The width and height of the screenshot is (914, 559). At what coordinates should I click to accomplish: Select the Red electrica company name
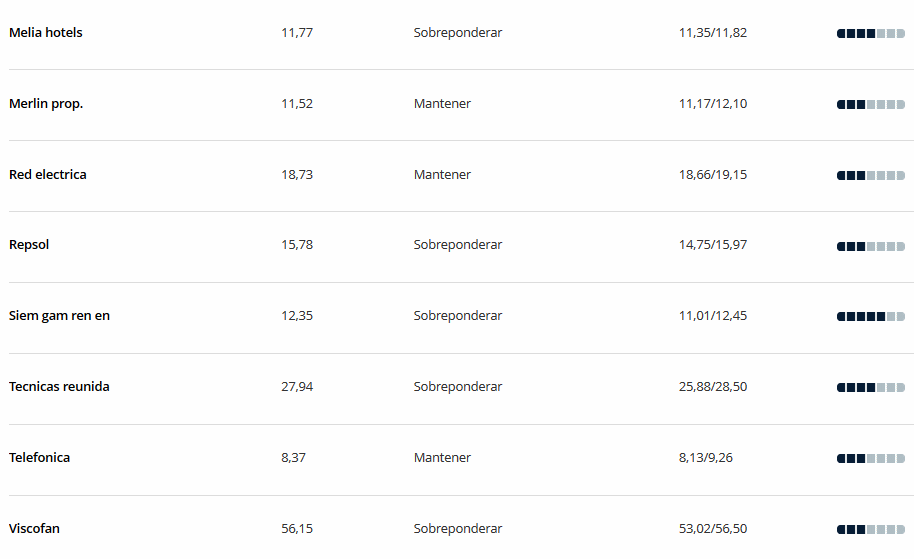tap(48, 174)
